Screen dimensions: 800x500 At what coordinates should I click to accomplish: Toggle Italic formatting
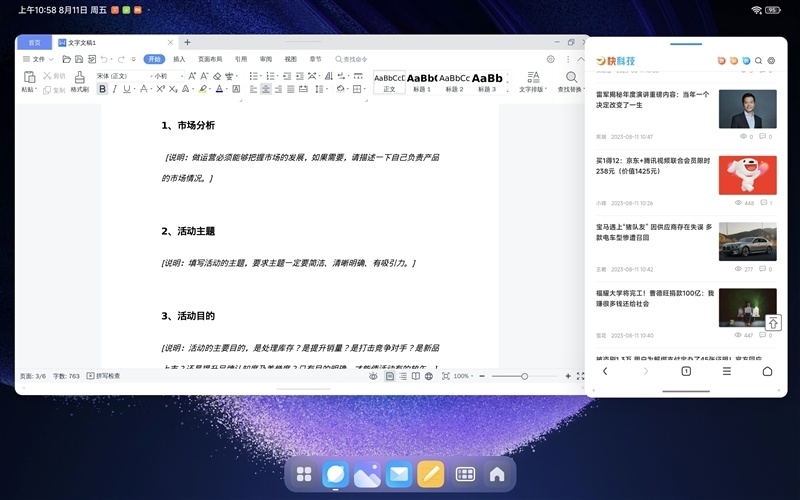click(x=115, y=89)
